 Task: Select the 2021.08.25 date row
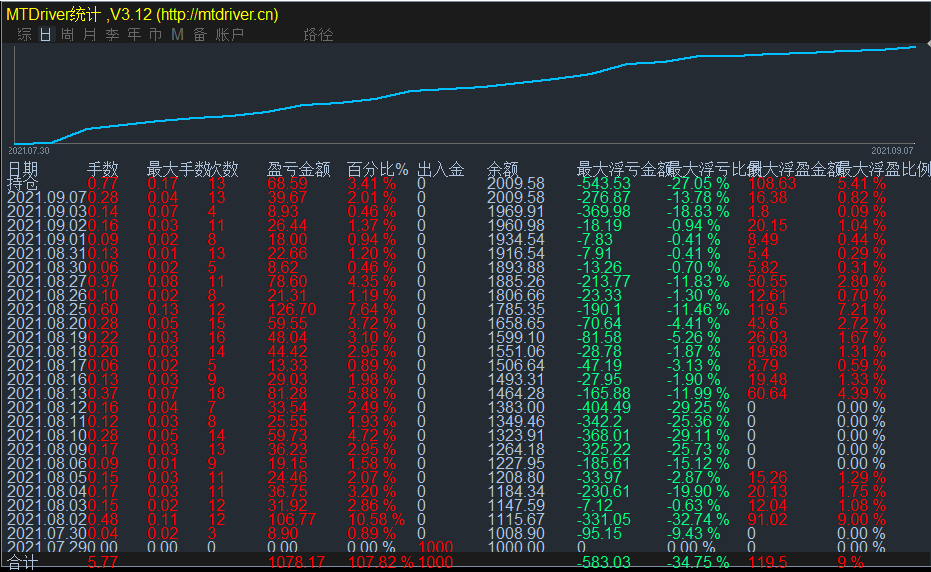pyautogui.click(x=46, y=310)
